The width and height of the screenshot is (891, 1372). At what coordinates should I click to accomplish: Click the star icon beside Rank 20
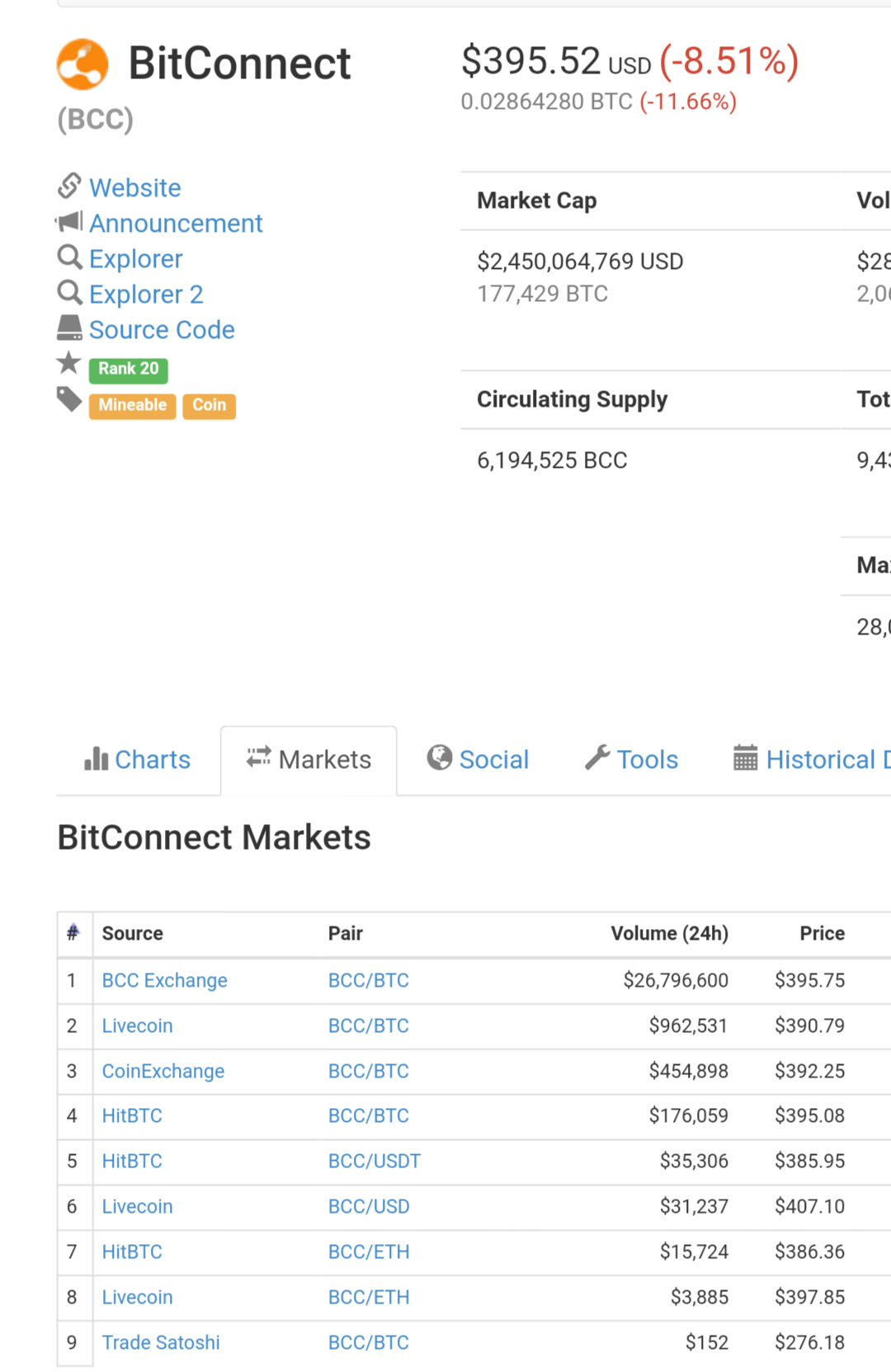(68, 362)
